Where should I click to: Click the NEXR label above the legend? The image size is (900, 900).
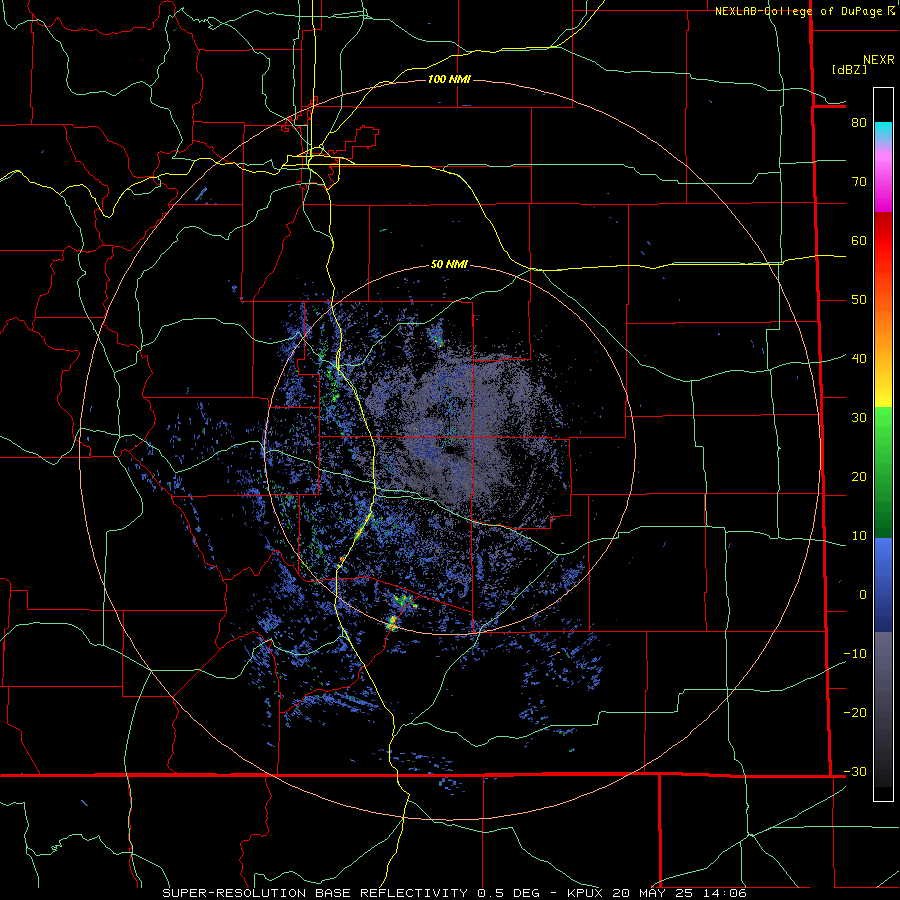(x=878, y=60)
